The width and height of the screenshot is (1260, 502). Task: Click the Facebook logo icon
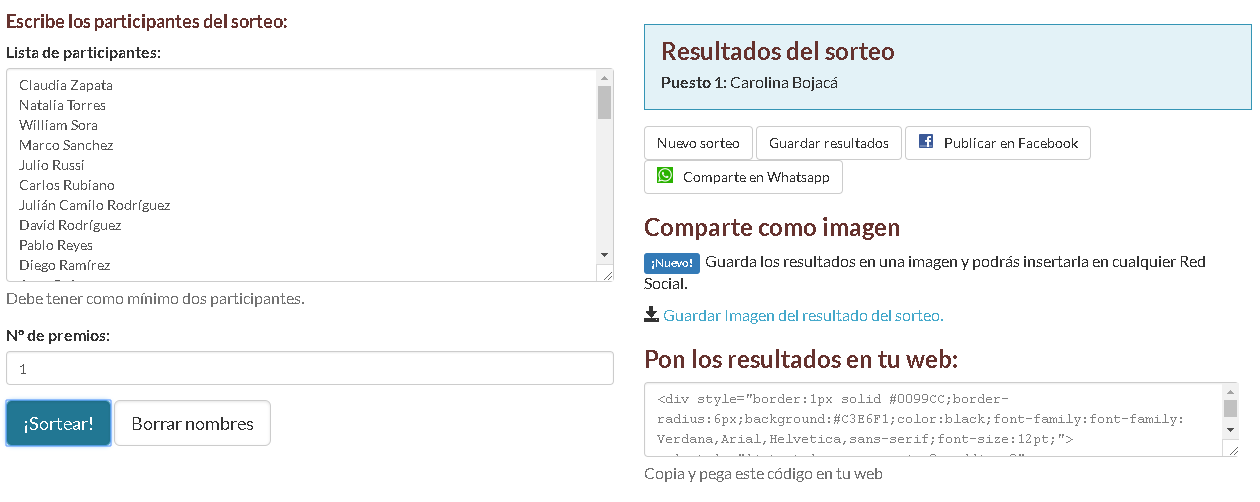pos(926,142)
